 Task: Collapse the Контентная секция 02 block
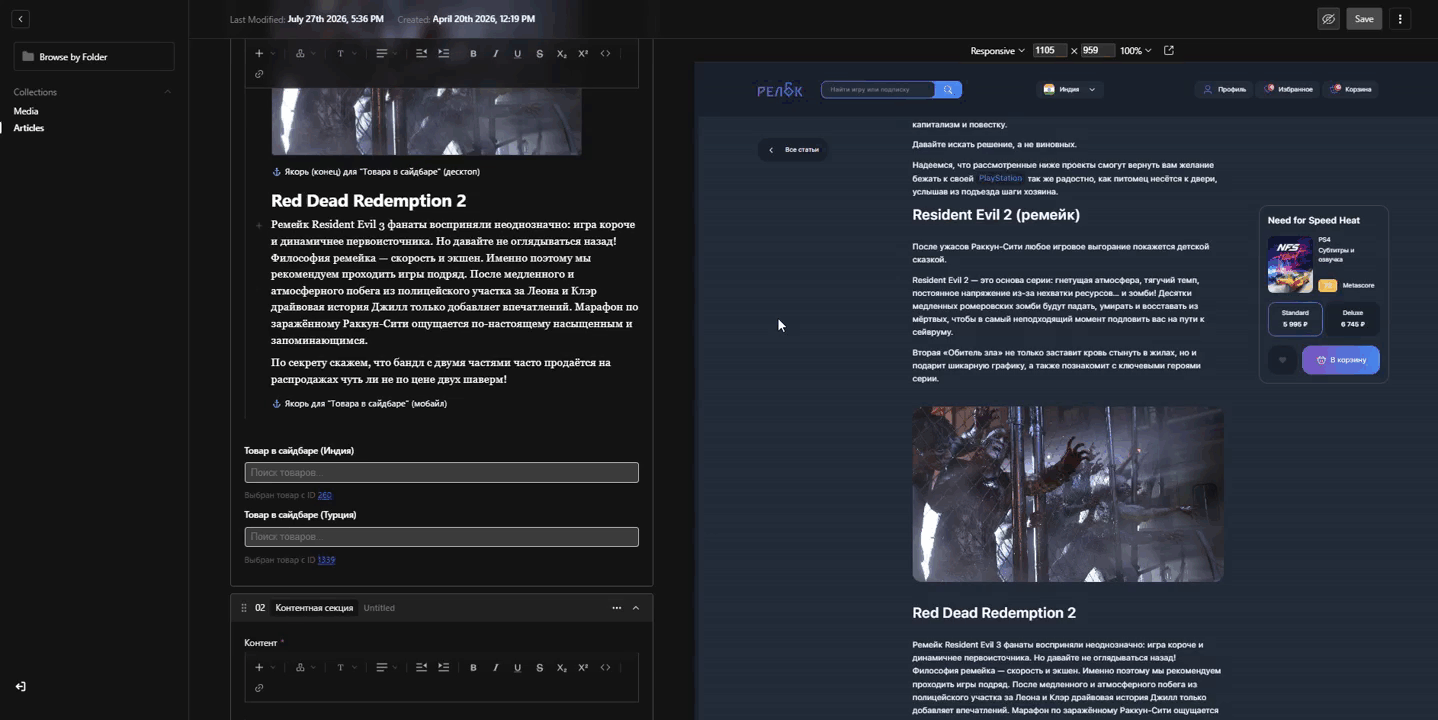pos(636,608)
